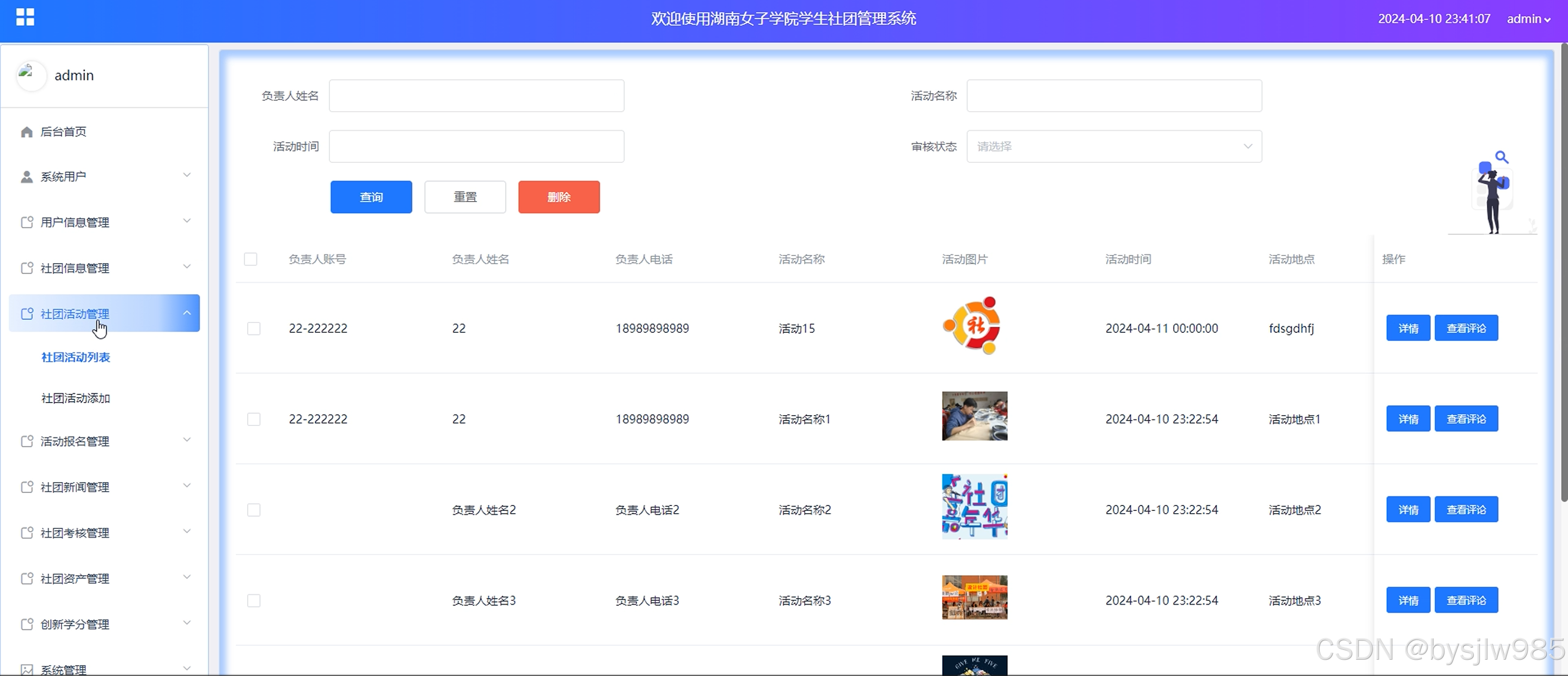Expand the 活动报名管理 menu chevron

pyautogui.click(x=187, y=440)
